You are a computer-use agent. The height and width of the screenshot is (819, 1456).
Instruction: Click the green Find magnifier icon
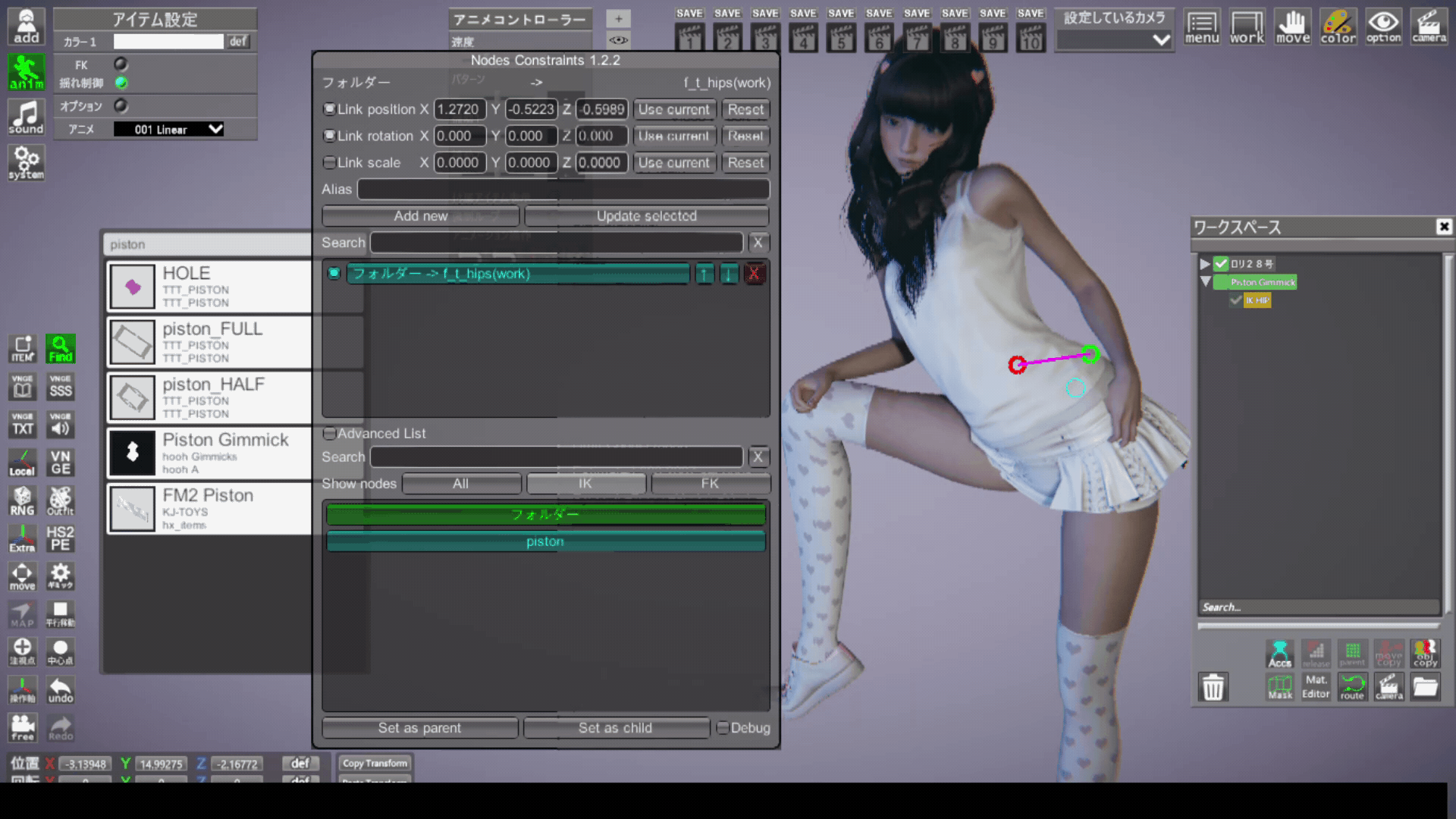click(x=61, y=349)
